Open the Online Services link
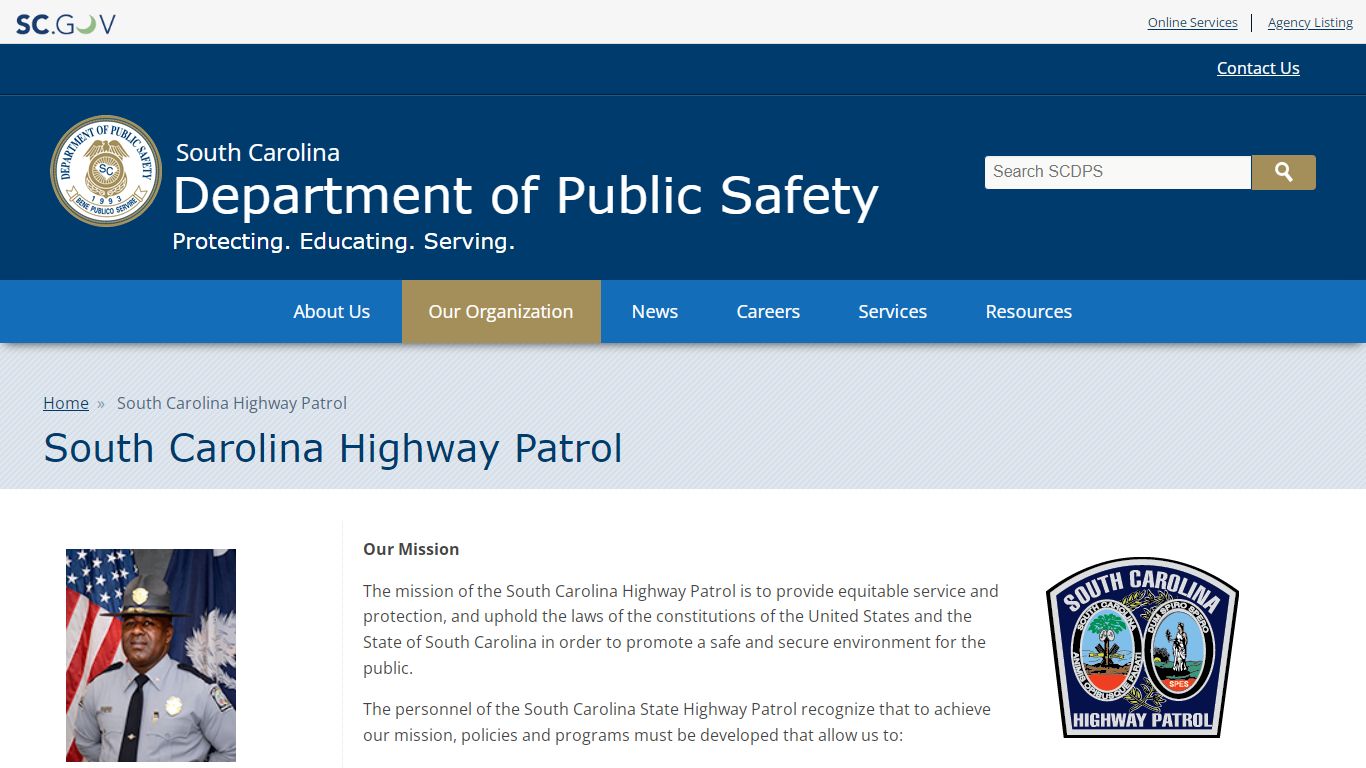Viewport: 1366px width, 768px height. click(1192, 23)
